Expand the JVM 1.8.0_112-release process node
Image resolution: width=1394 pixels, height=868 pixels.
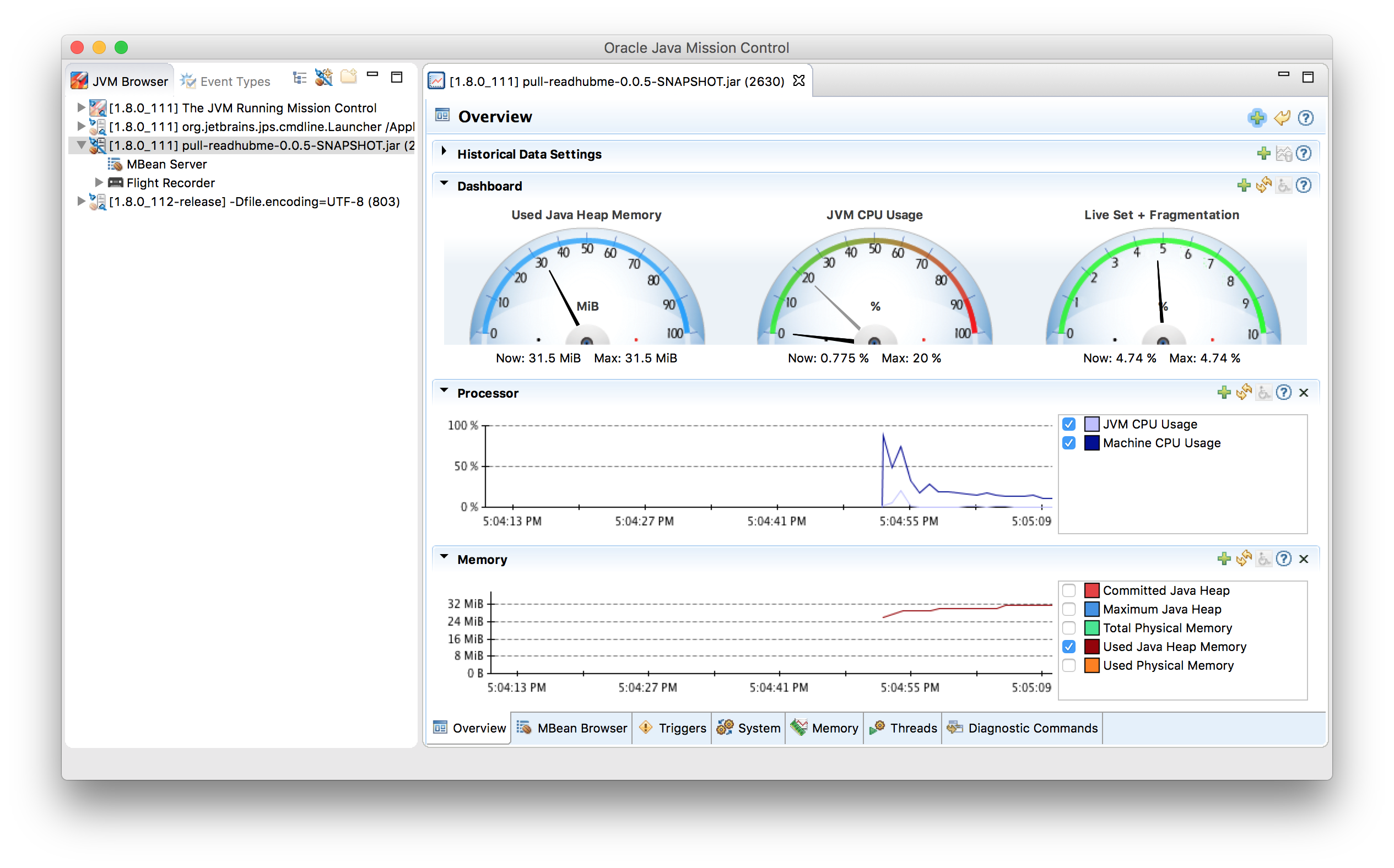pos(82,201)
